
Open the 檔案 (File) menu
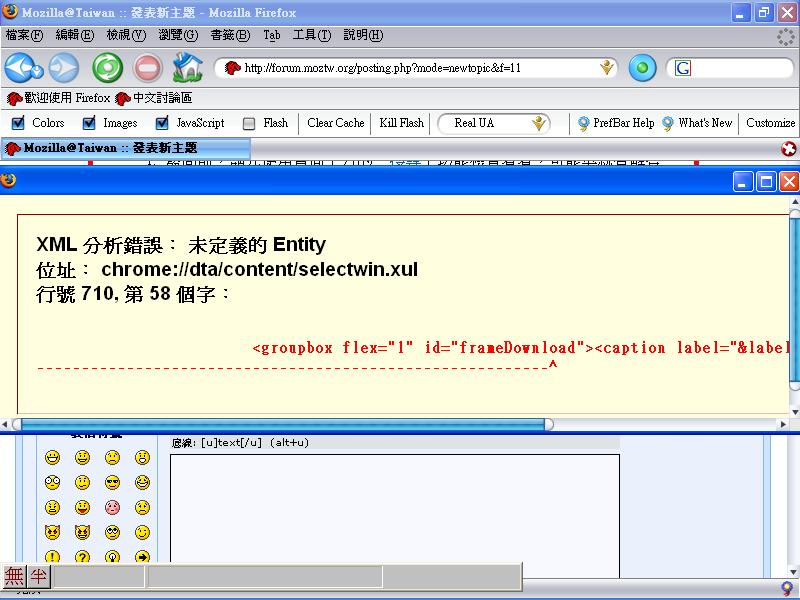(x=24, y=35)
